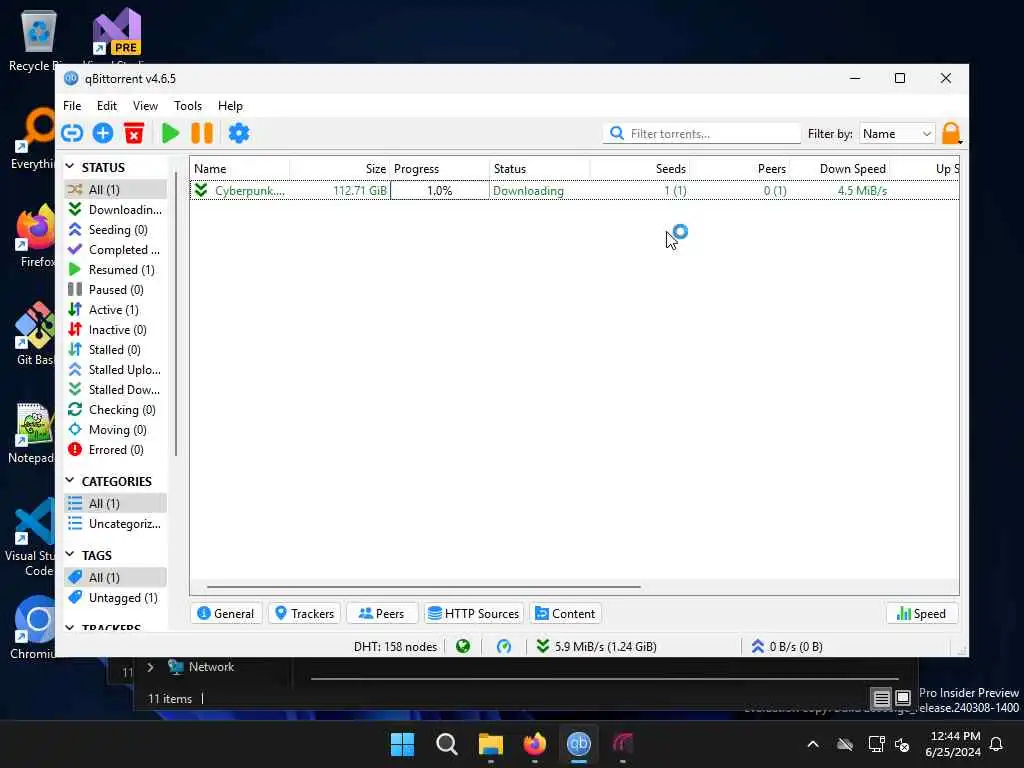Viewport: 1024px width, 768px height.
Task: Click the sidebar vertical scrollbar
Action: [176, 313]
